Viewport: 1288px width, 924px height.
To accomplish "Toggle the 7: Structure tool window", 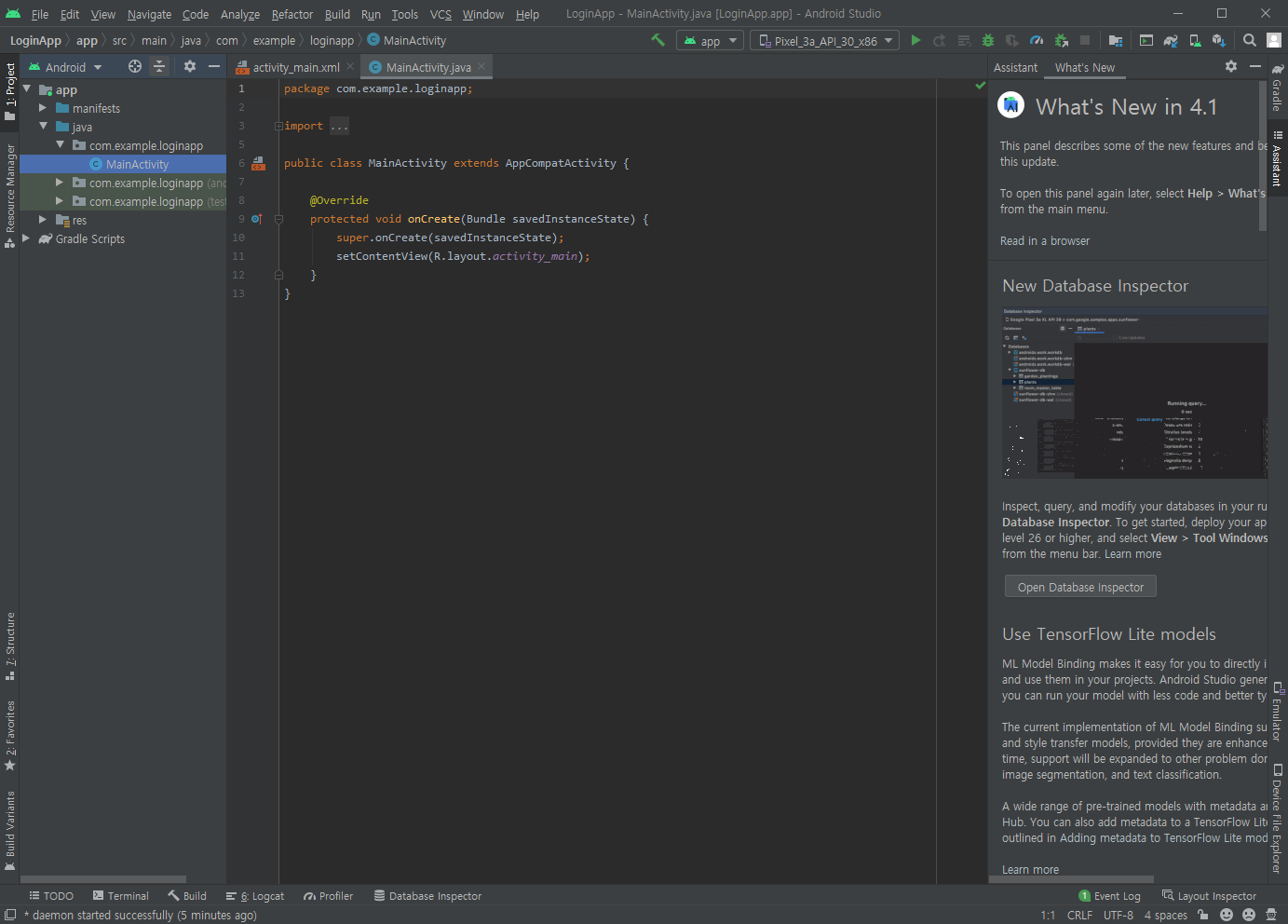I will coord(10,645).
